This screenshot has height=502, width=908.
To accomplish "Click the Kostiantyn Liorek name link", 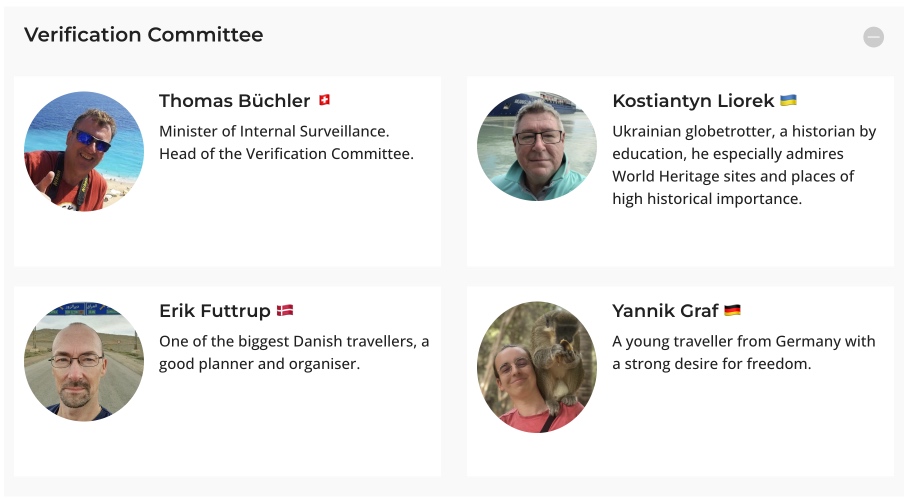I will 693,101.
